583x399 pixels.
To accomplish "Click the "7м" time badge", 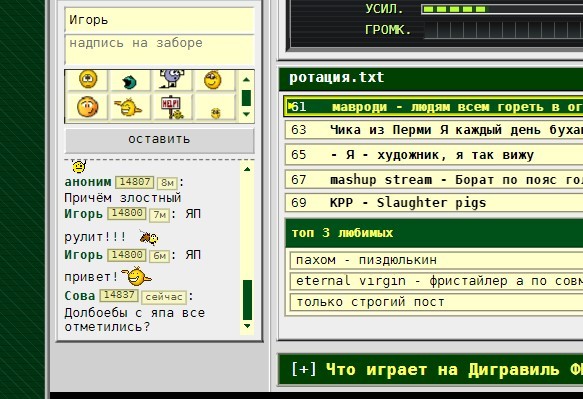I will (159, 215).
